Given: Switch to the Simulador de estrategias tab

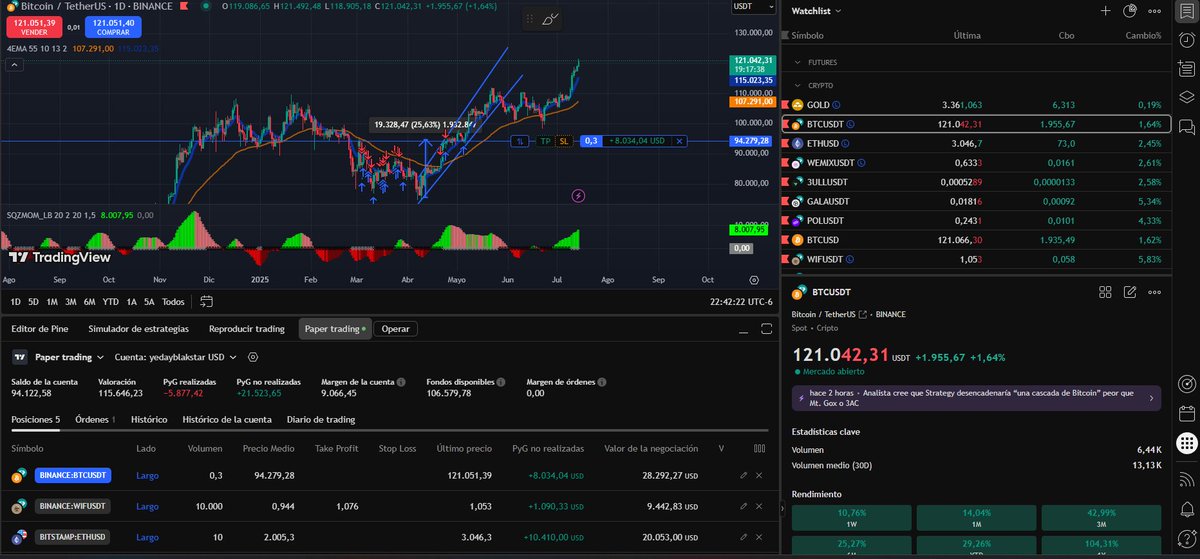Looking at the screenshot, I should coord(138,328).
